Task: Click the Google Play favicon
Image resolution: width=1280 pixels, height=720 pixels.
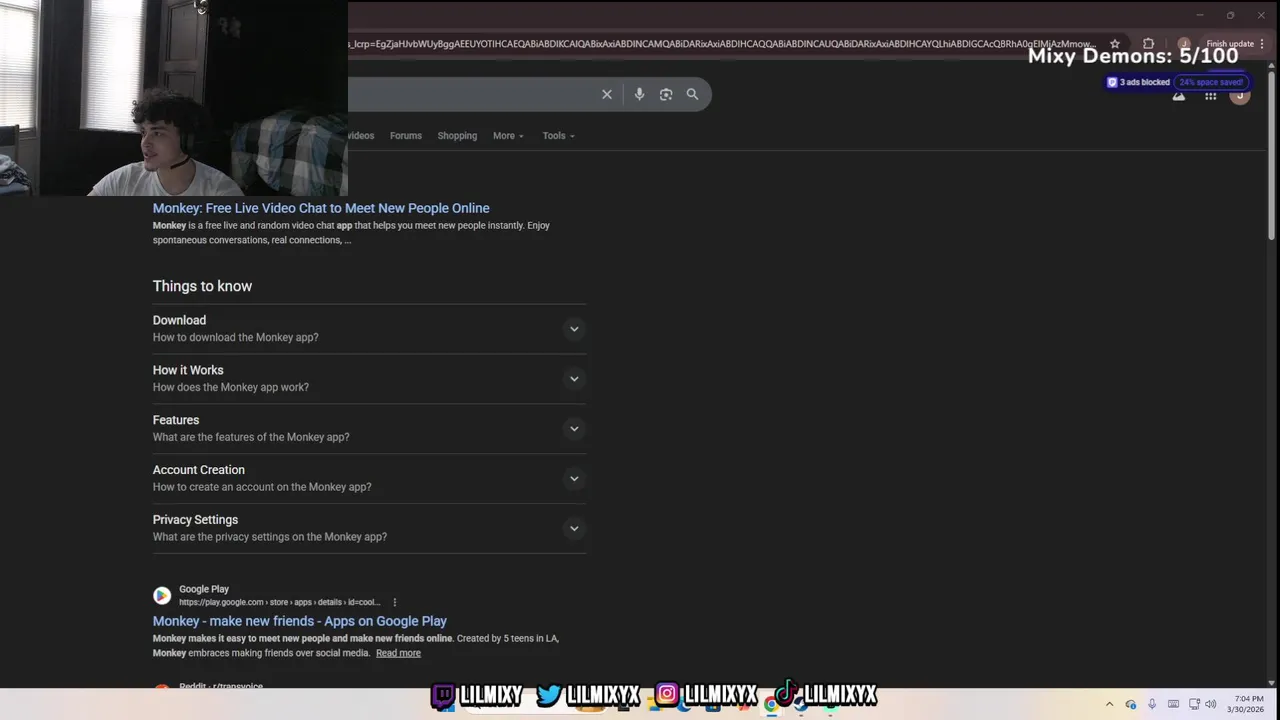Action: pos(162,596)
